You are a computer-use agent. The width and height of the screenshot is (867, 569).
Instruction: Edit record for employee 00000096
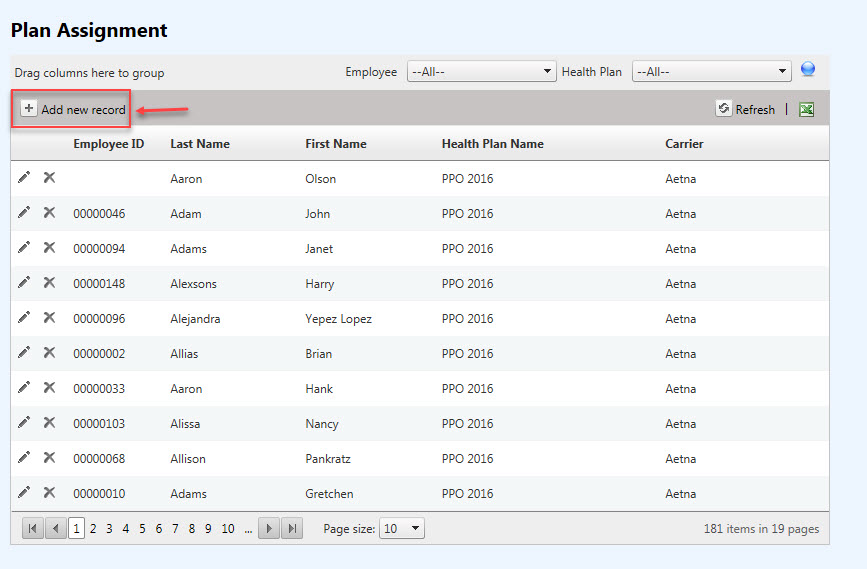(x=24, y=317)
